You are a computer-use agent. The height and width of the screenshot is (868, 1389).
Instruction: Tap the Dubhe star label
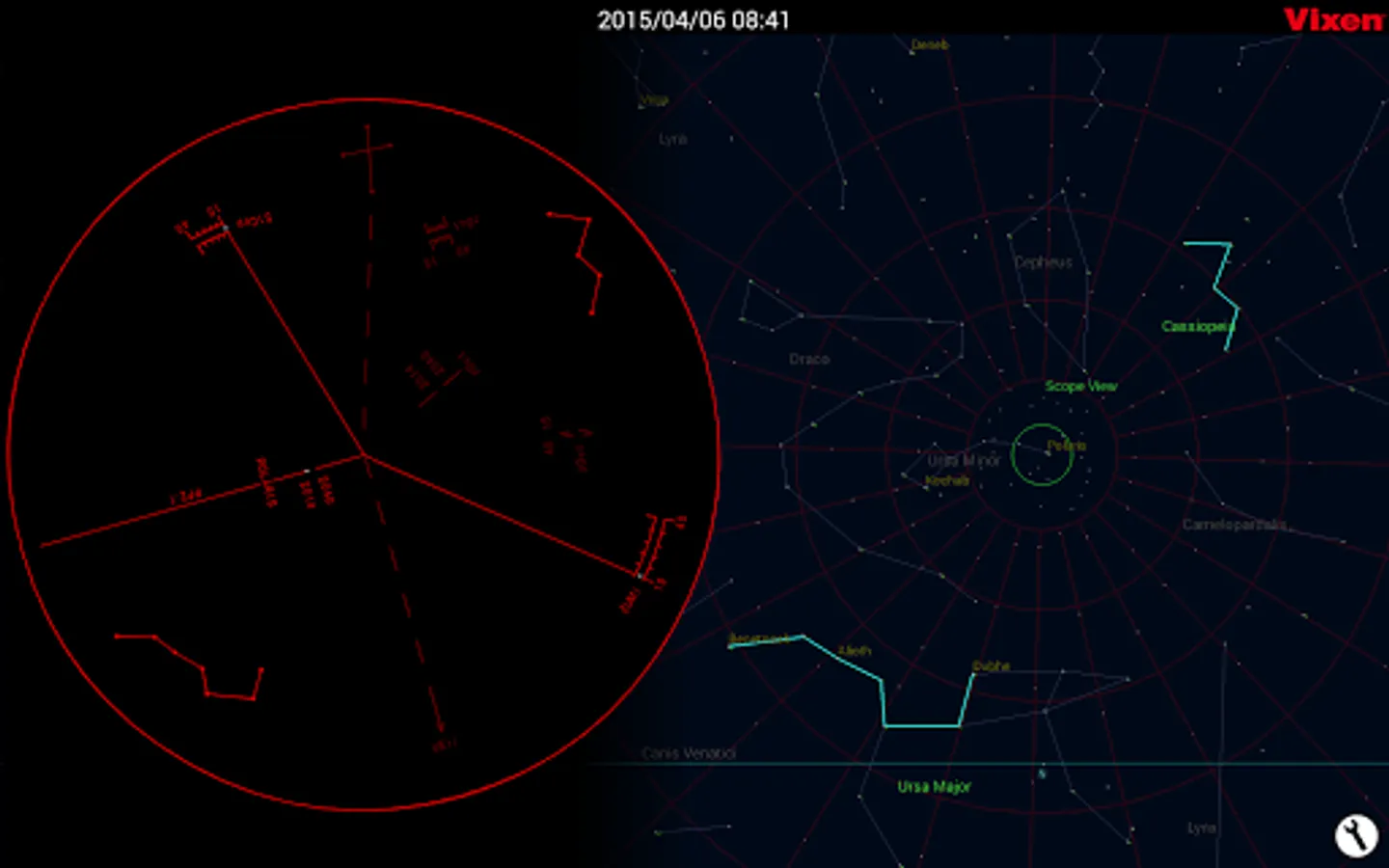pyautogui.click(x=991, y=666)
